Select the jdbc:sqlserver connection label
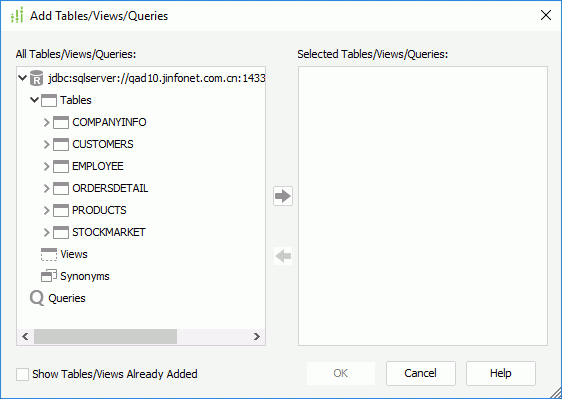Screen dimensions: 562x399 click(157, 78)
